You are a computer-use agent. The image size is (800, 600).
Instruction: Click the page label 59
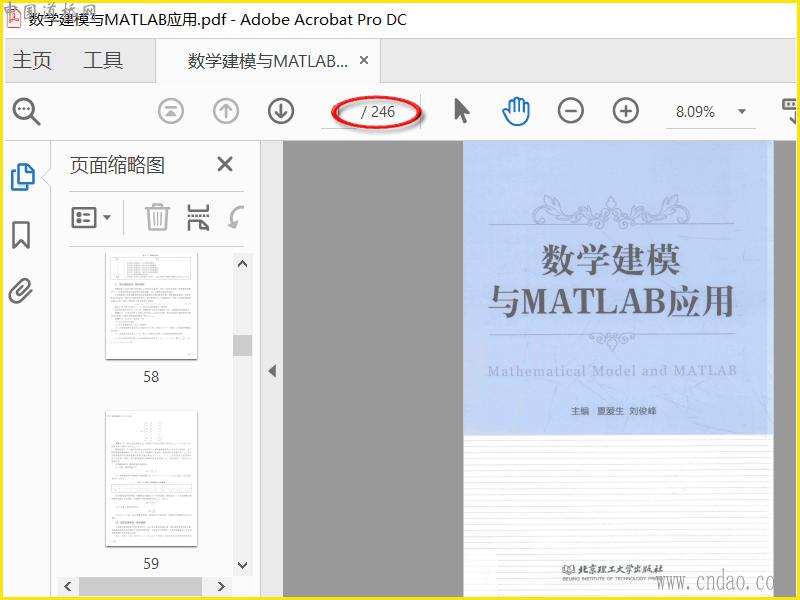point(151,564)
